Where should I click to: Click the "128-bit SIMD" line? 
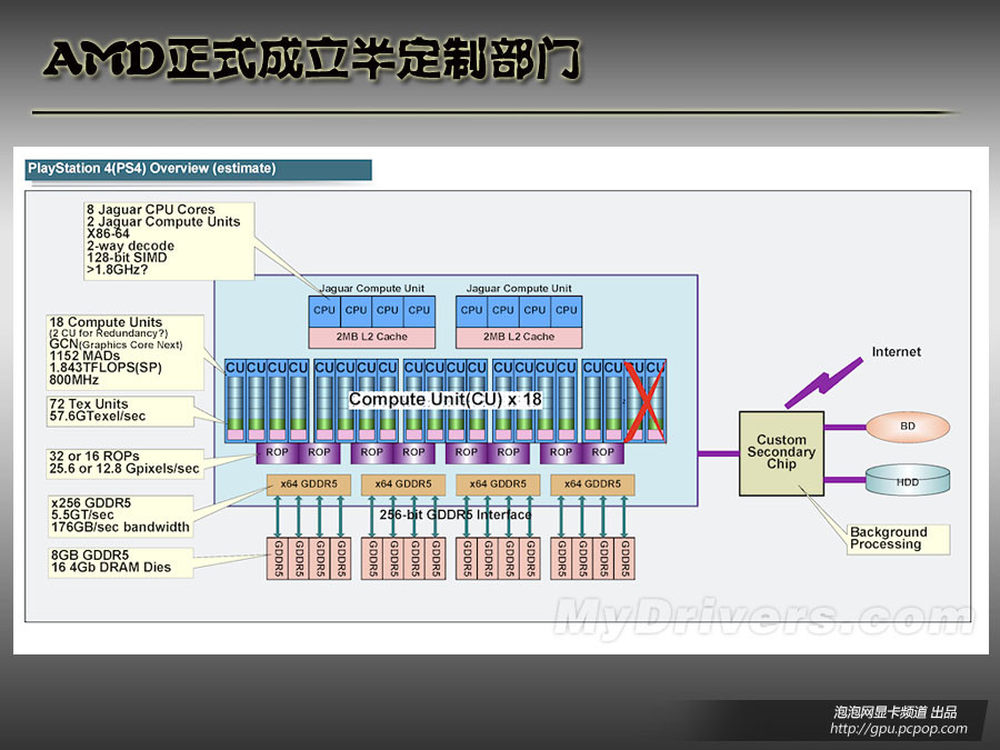tap(127, 258)
